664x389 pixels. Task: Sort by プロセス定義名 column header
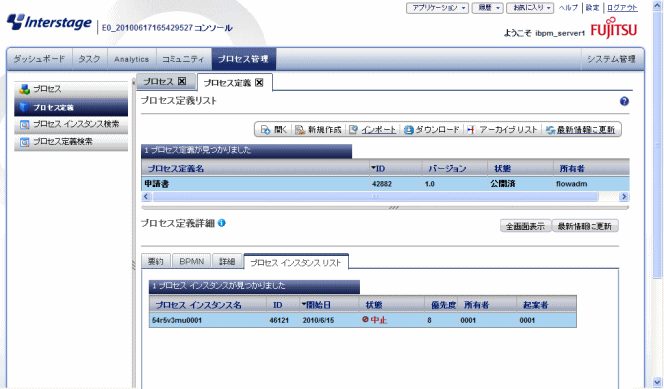coord(255,168)
